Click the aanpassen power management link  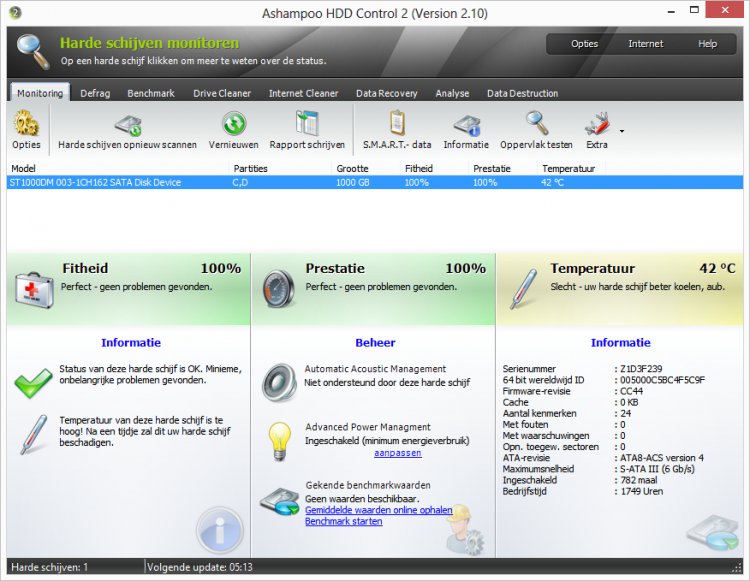397,453
